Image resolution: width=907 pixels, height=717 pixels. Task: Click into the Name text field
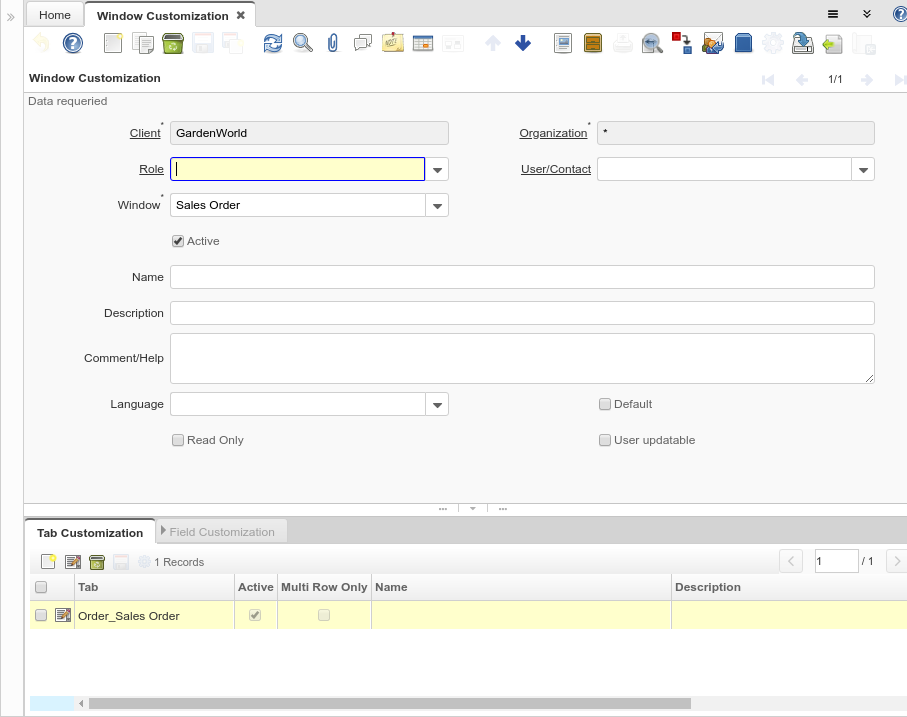522,277
